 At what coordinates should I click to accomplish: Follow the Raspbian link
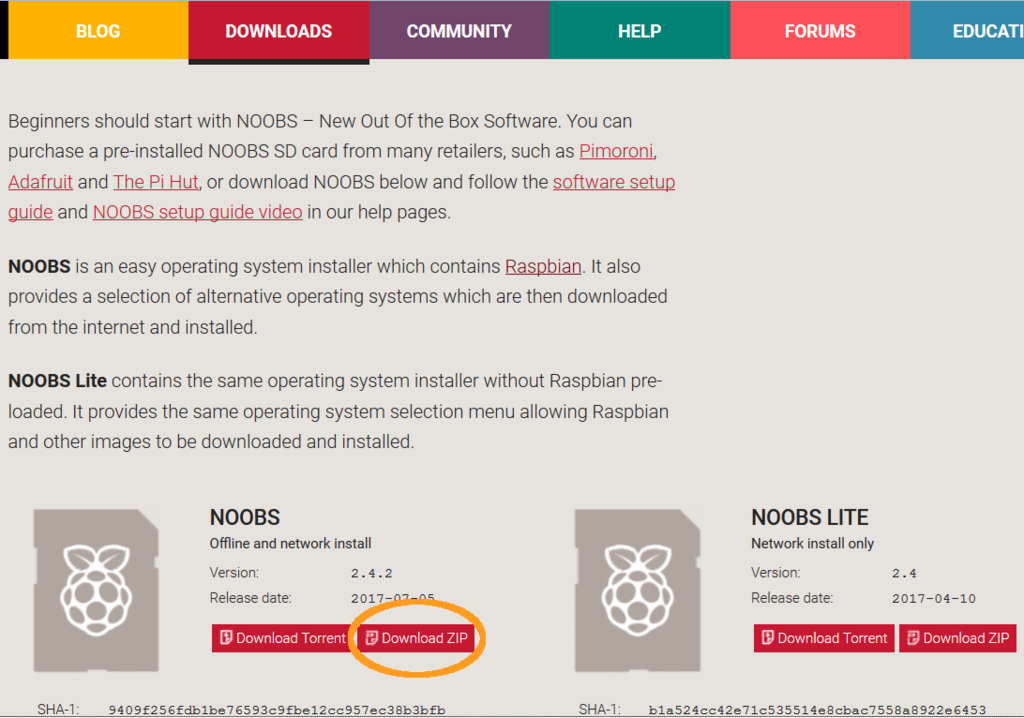pyautogui.click(x=543, y=267)
